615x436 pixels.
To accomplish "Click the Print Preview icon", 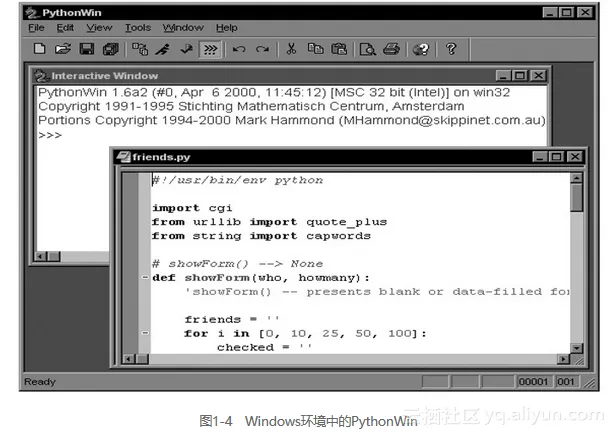I will 368,49.
